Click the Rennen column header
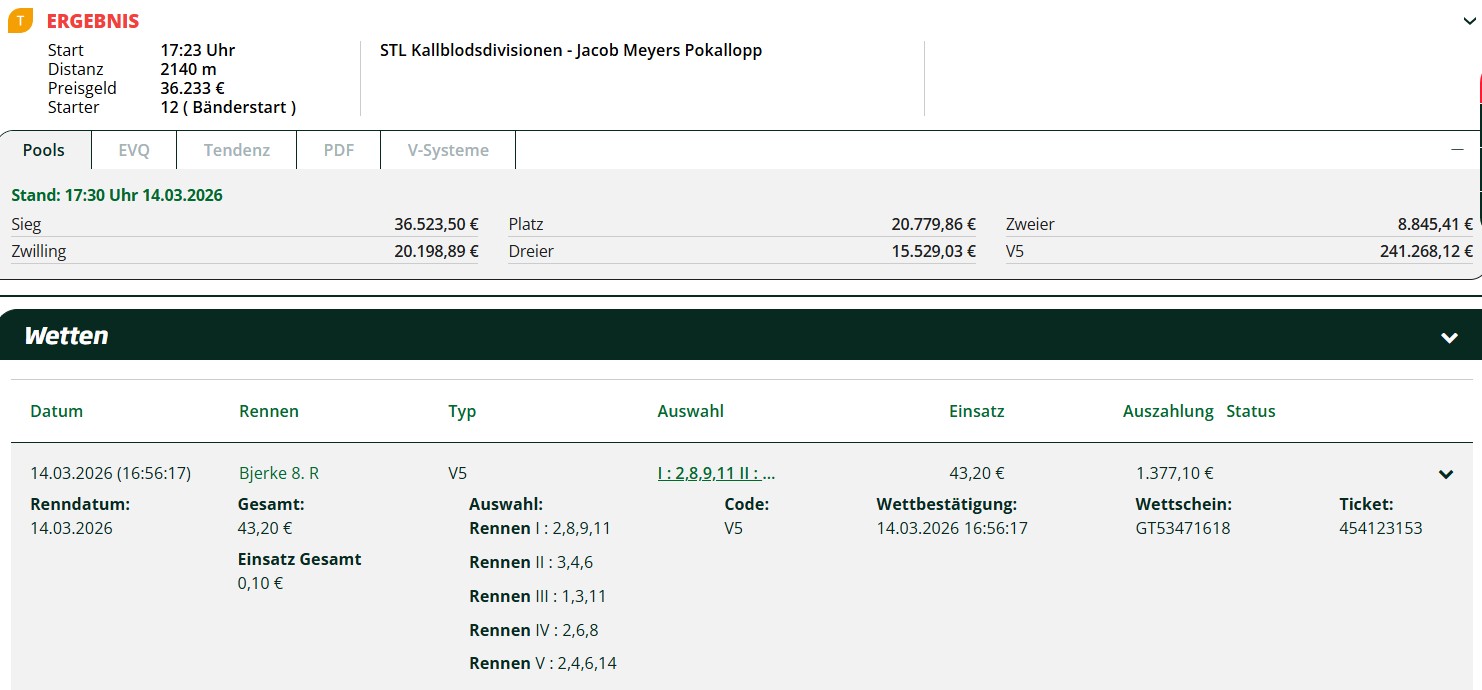The width and height of the screenshot is (1482, 690). pos(269,411)
